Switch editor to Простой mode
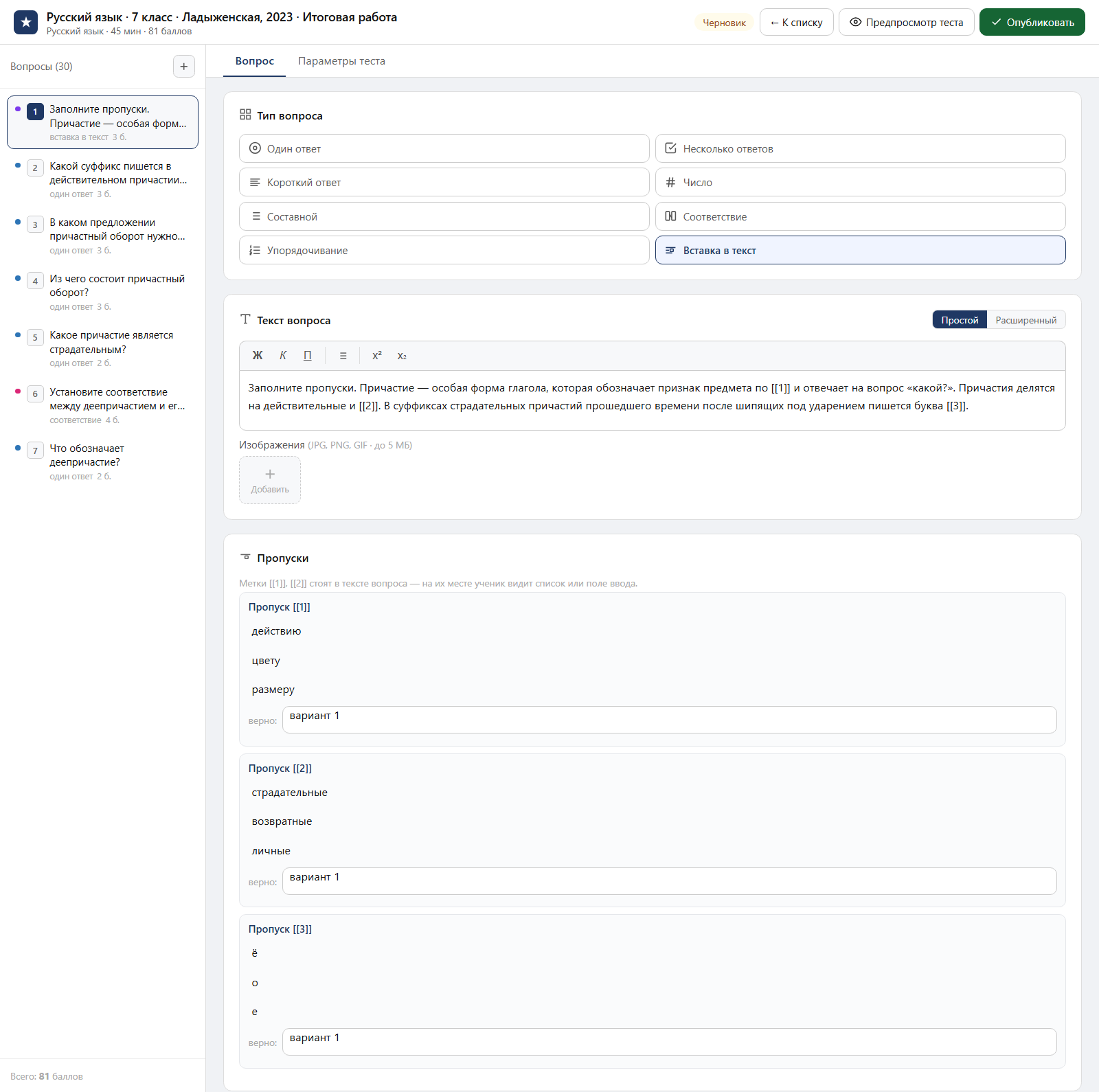Image resolution: width=1099 pixels, height=1092 pixels. (960, 320)
